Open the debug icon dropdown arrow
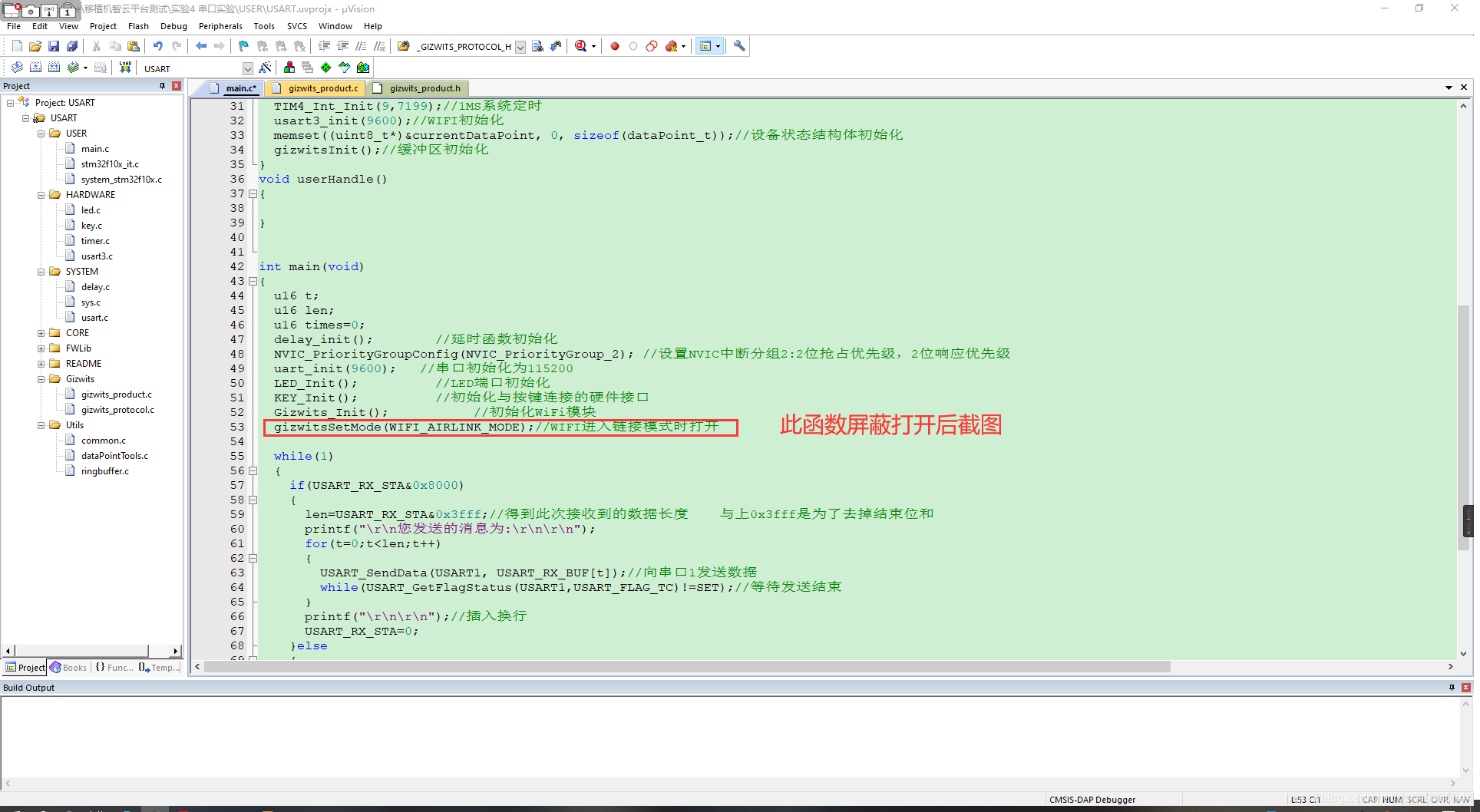The width and height of the screenshot is (1480, 812). (593, 47)
